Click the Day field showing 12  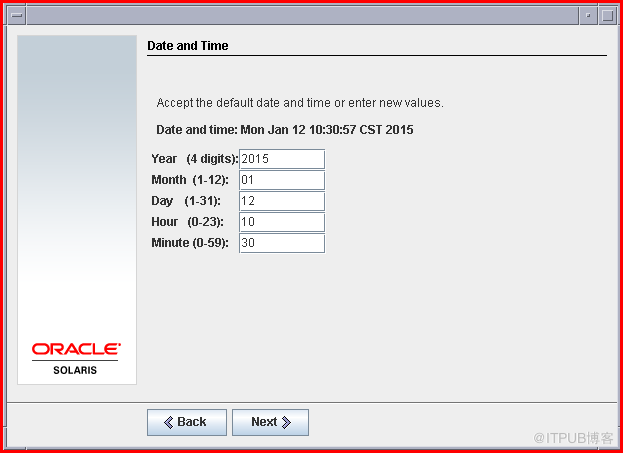pos(282,201)
